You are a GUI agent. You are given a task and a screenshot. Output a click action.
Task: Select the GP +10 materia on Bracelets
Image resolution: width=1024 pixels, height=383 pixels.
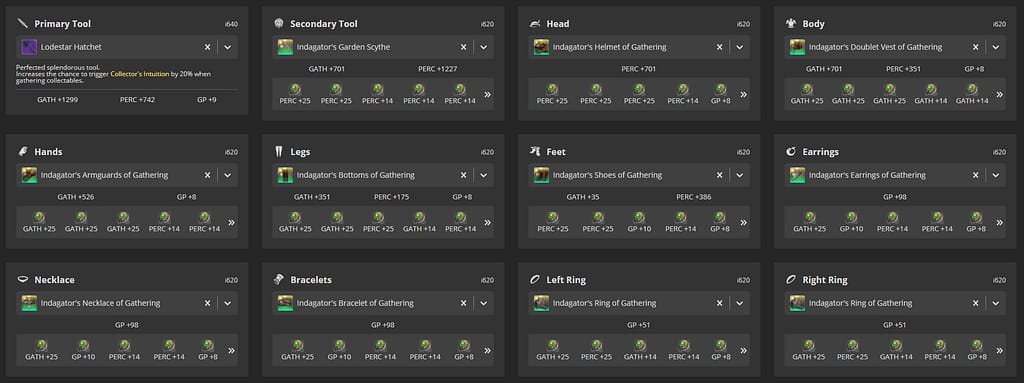tap(340, 350)
